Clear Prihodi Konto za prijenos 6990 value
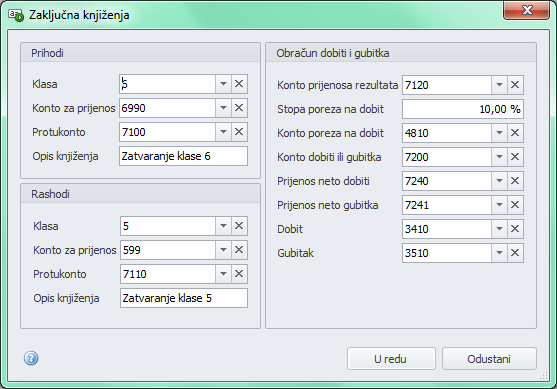557x389 pixels. (x=239, y=108)
